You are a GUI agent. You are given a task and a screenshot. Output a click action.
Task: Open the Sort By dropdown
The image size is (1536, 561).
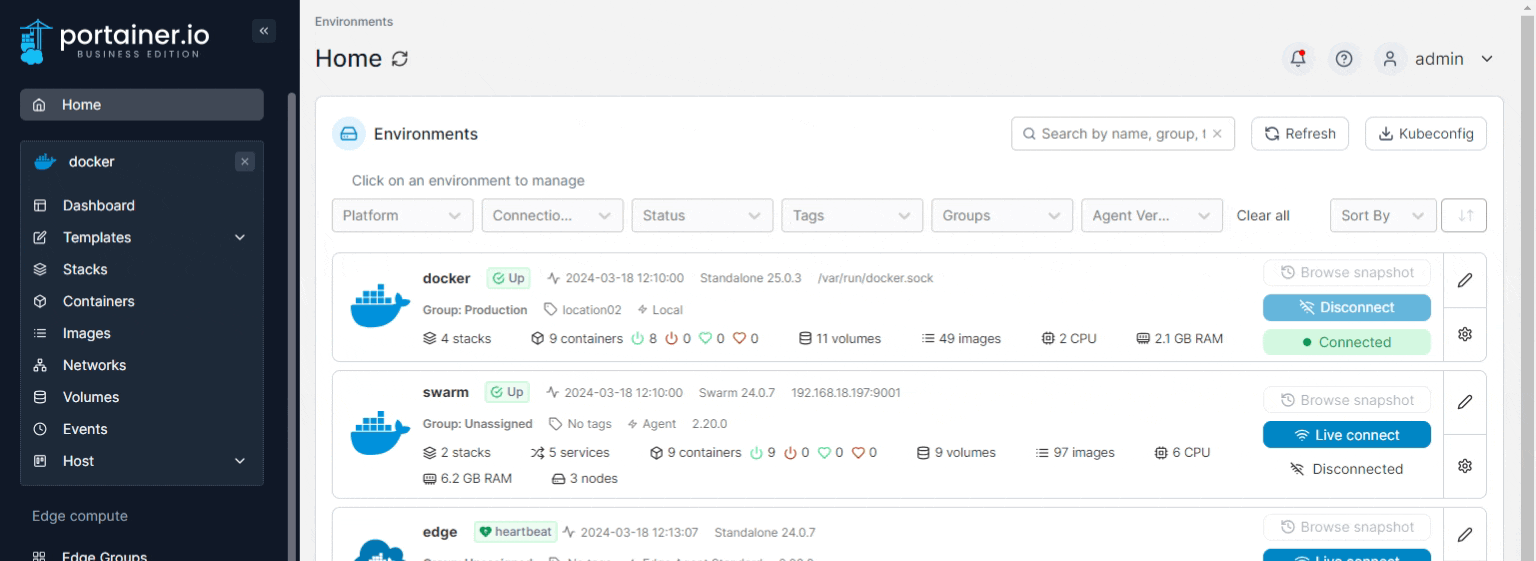tap(1382, 215)
